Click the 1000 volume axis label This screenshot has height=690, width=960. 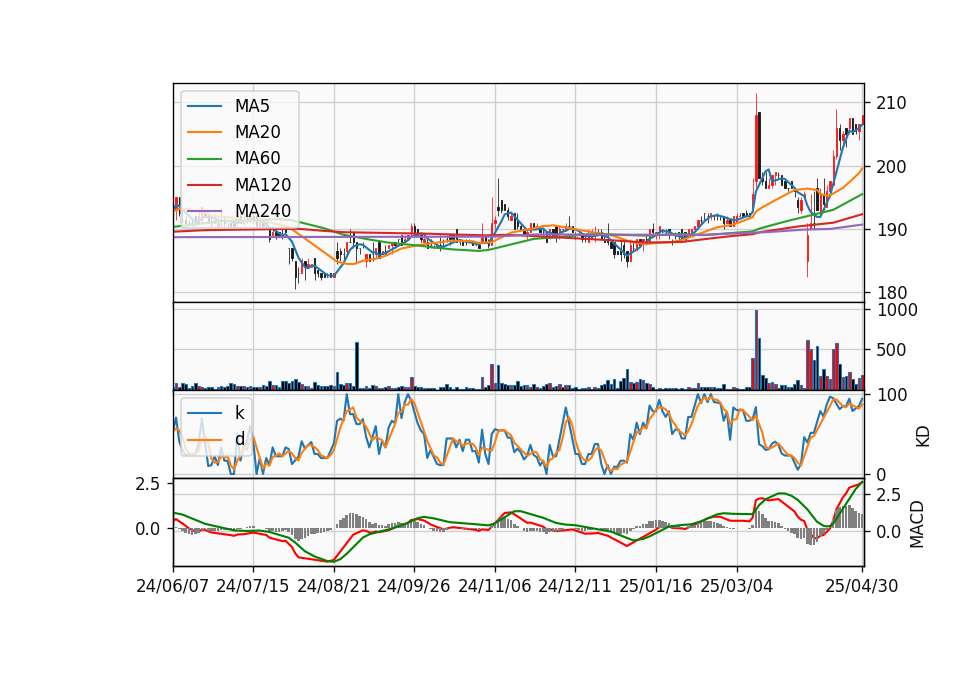coord(898,310)
